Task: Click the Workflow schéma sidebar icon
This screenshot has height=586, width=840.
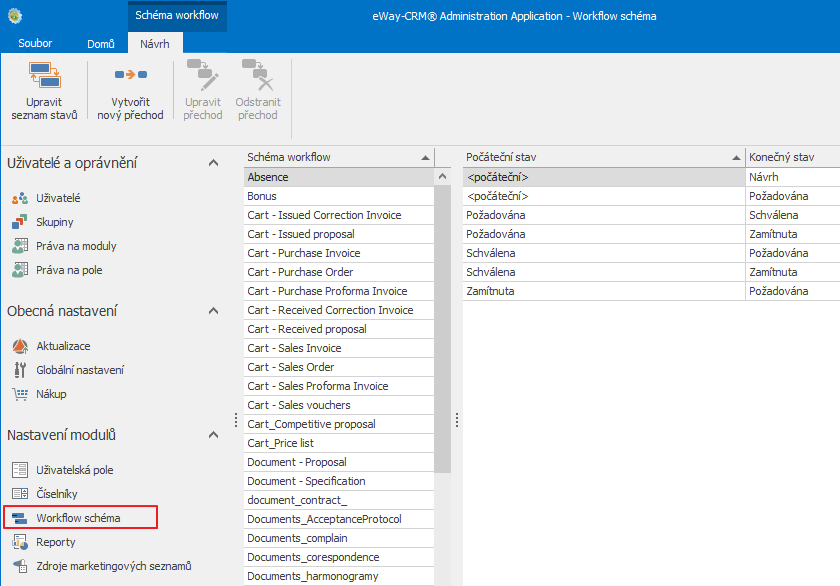Action: 20,518
